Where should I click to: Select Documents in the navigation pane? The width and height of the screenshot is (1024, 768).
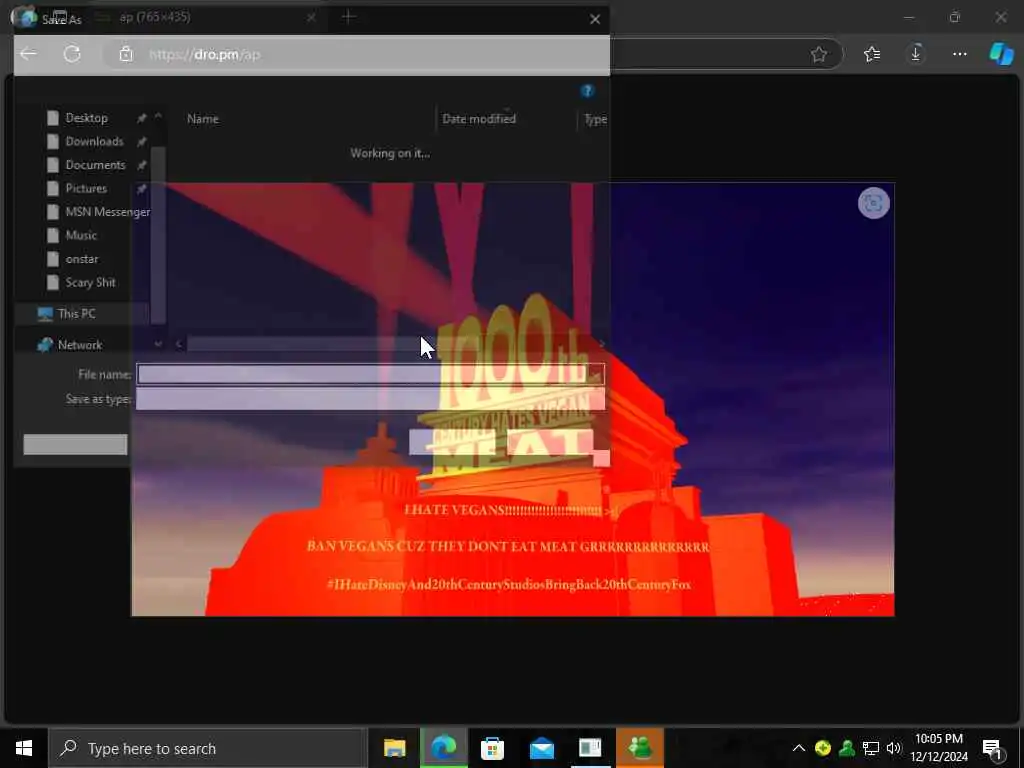[94, 165]
